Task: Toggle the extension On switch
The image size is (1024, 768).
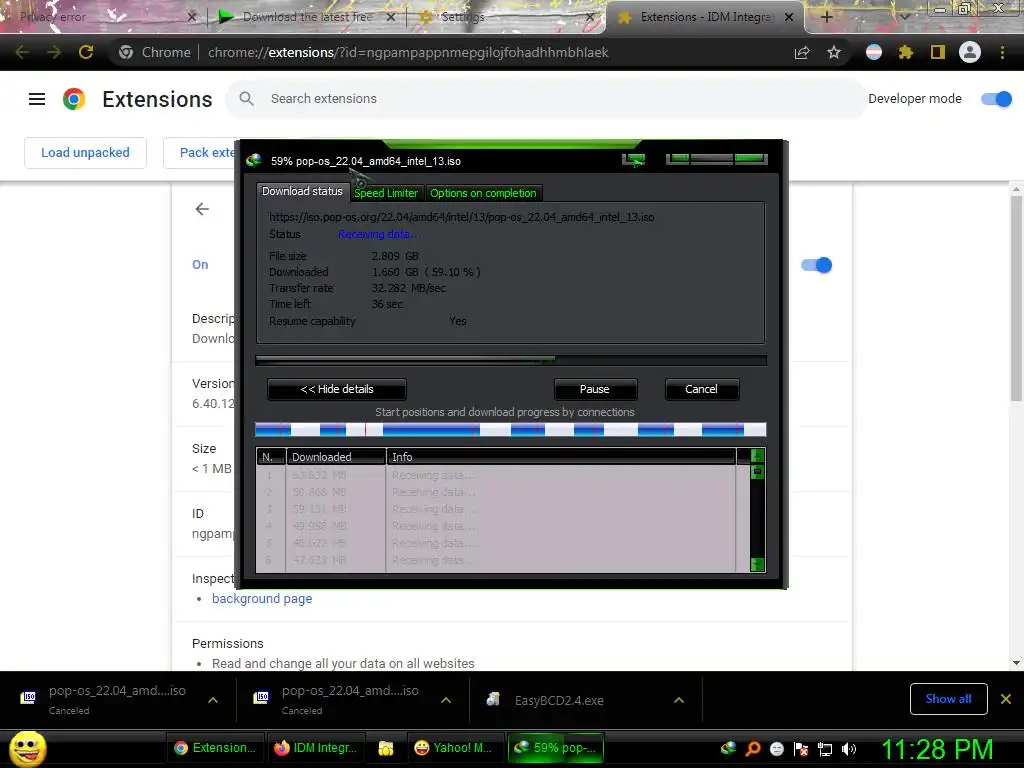Action: tap(816, 265)
